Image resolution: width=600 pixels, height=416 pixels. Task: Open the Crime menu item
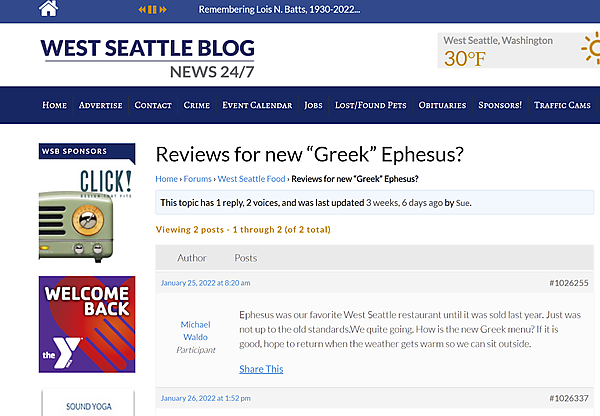197,105
